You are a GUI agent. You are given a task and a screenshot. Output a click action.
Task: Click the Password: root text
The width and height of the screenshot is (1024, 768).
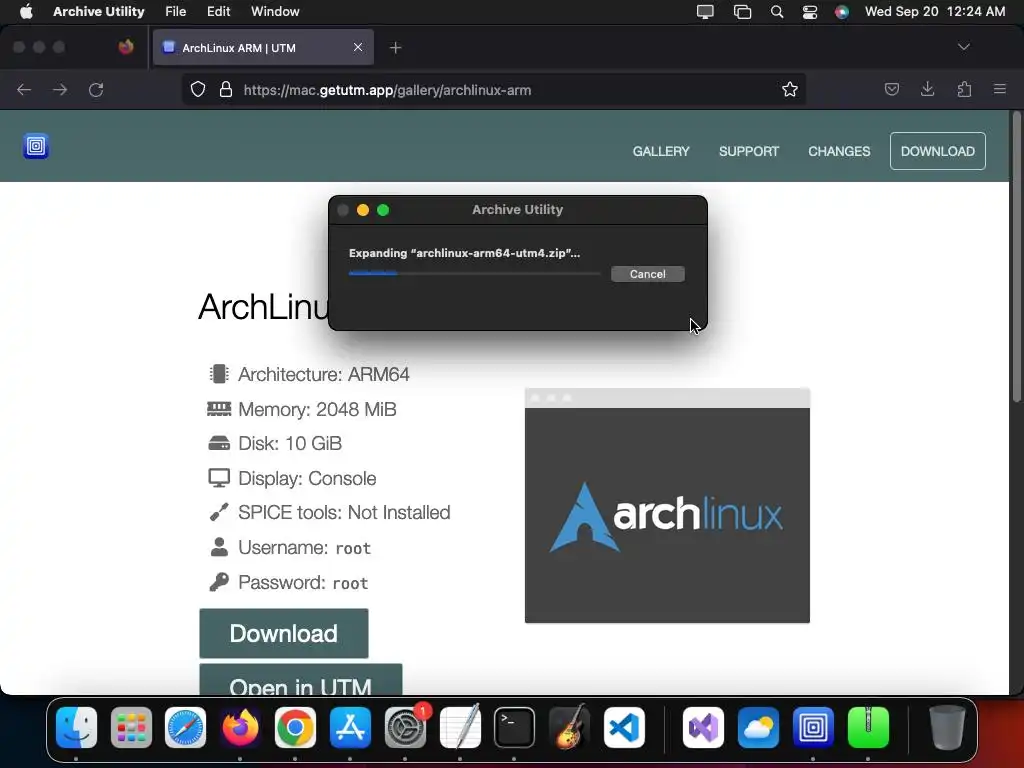click(x=303, y=583)
